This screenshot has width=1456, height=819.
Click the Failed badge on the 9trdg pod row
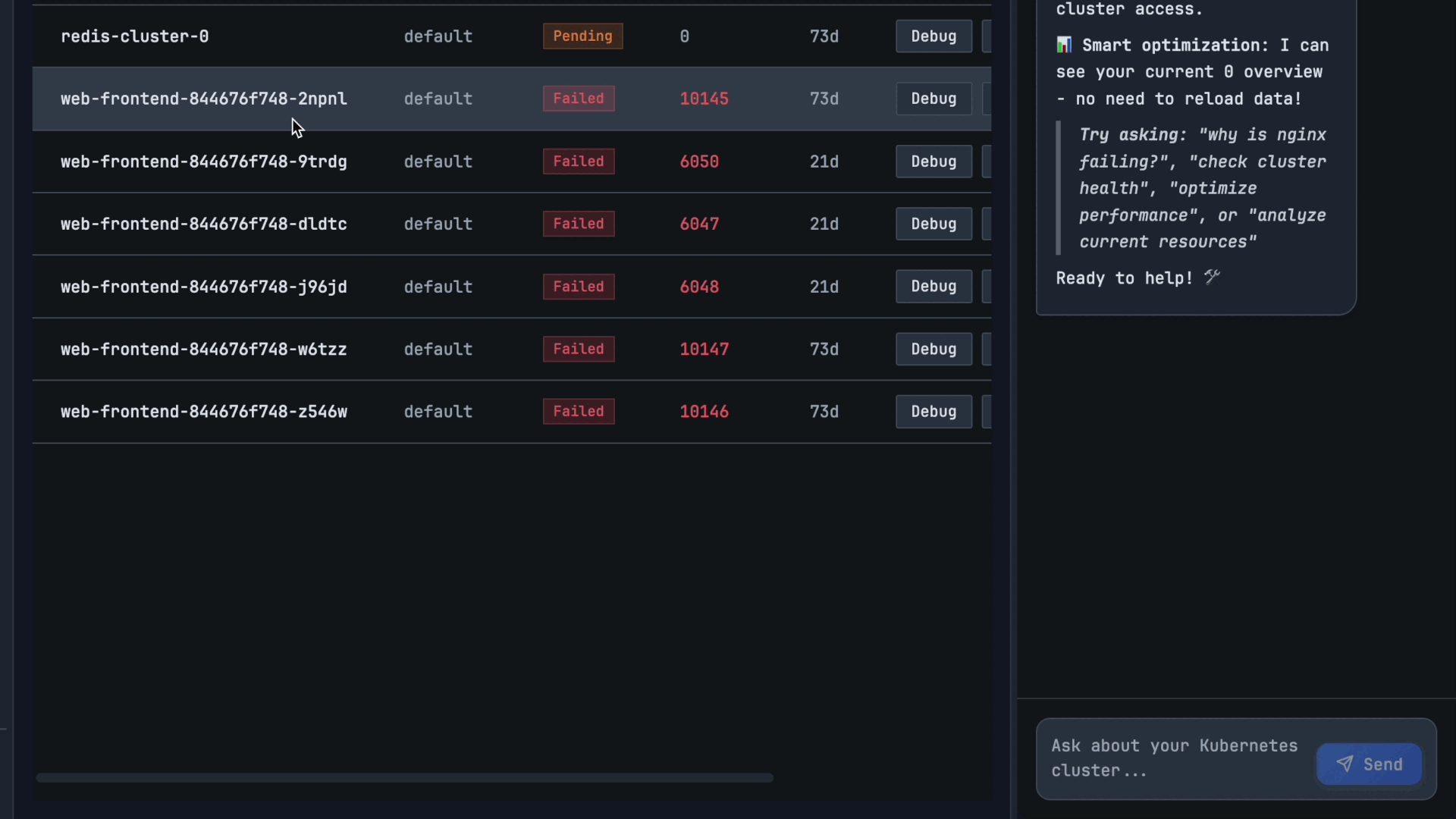tap(579, 161)
